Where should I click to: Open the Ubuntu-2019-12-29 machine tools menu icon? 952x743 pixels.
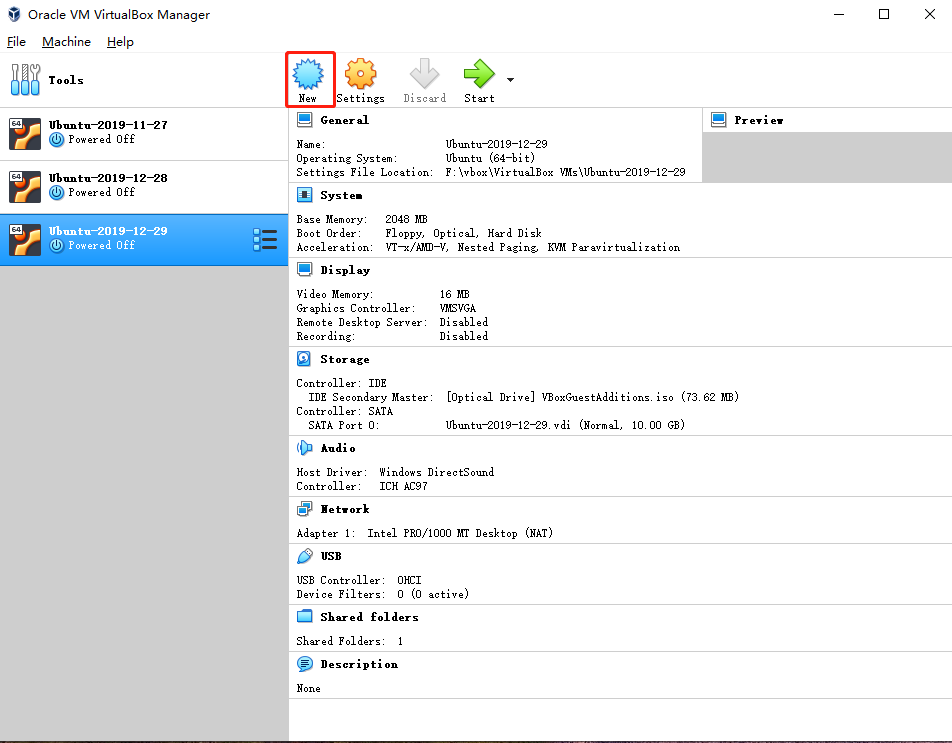(x=265, y=240)
